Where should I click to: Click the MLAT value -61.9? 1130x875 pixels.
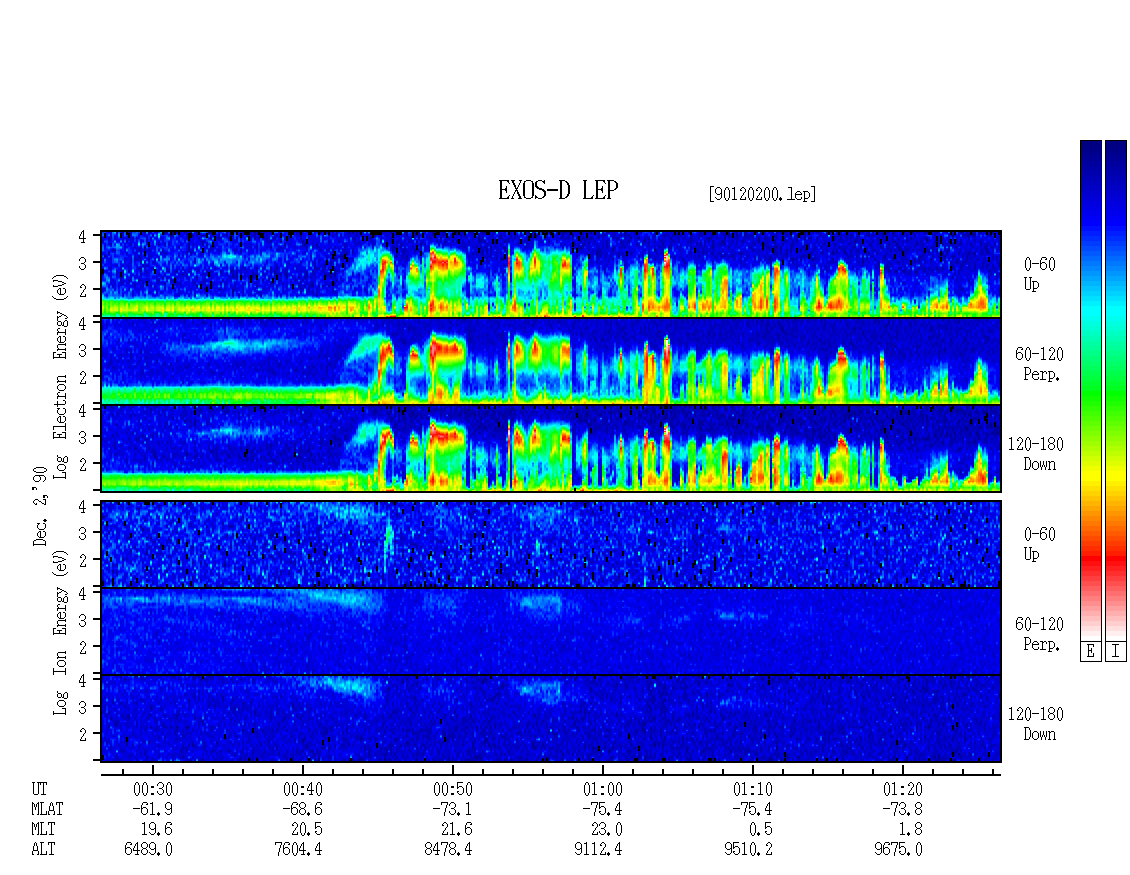(153, 809)
